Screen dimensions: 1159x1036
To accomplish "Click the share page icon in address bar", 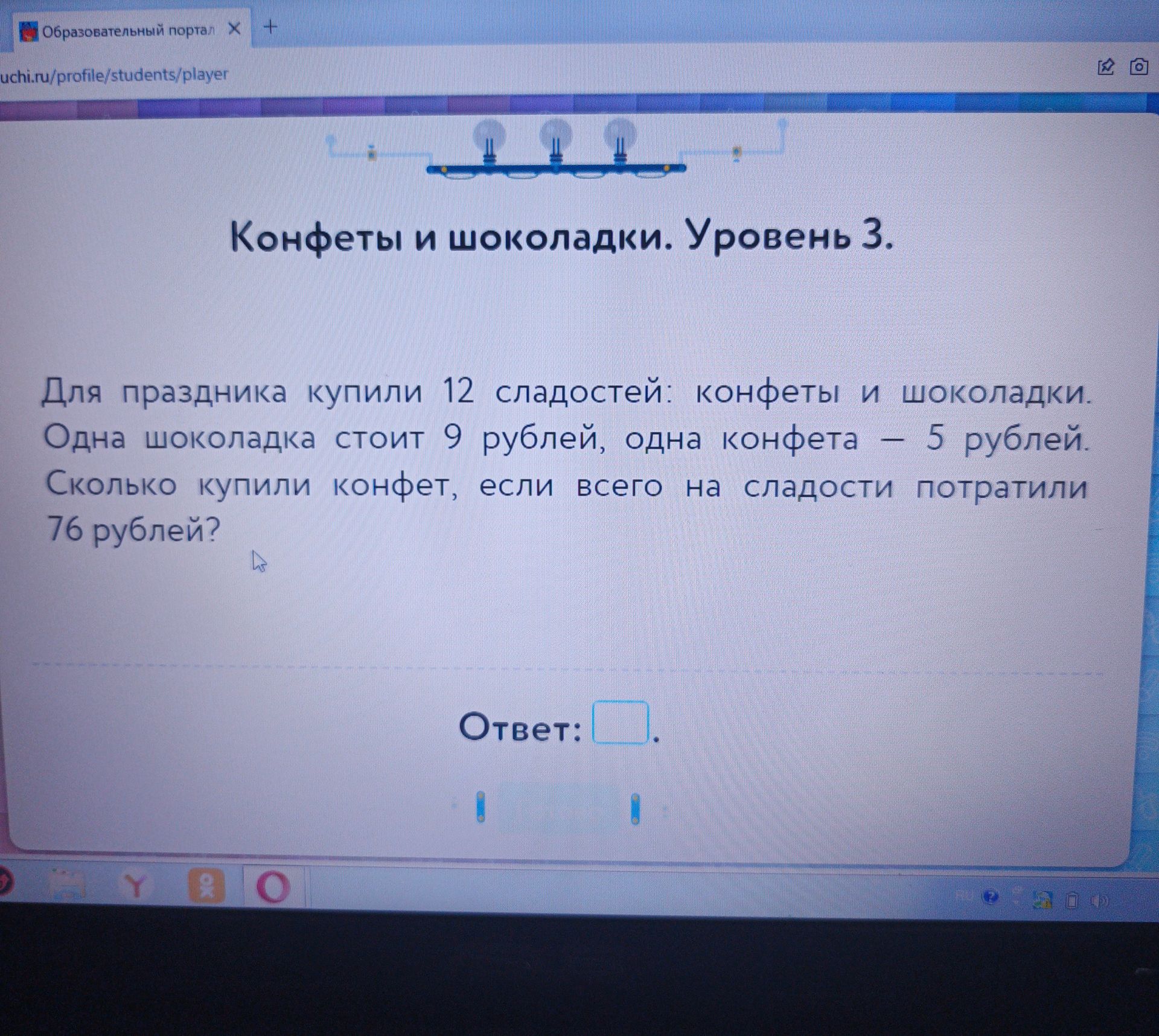I will tap(1105, 66).
